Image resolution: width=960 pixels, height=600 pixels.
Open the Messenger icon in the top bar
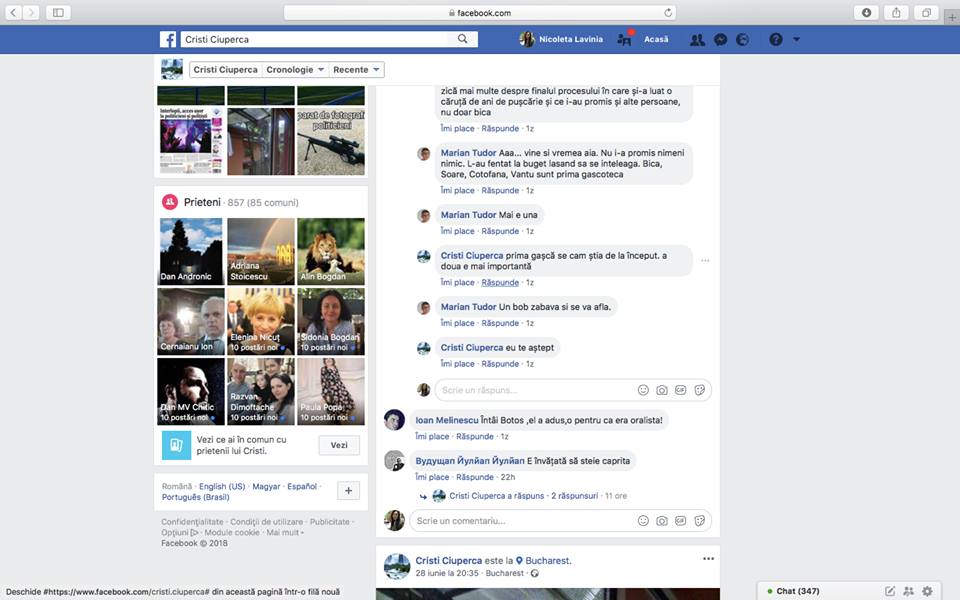click(x=720, y=40)
